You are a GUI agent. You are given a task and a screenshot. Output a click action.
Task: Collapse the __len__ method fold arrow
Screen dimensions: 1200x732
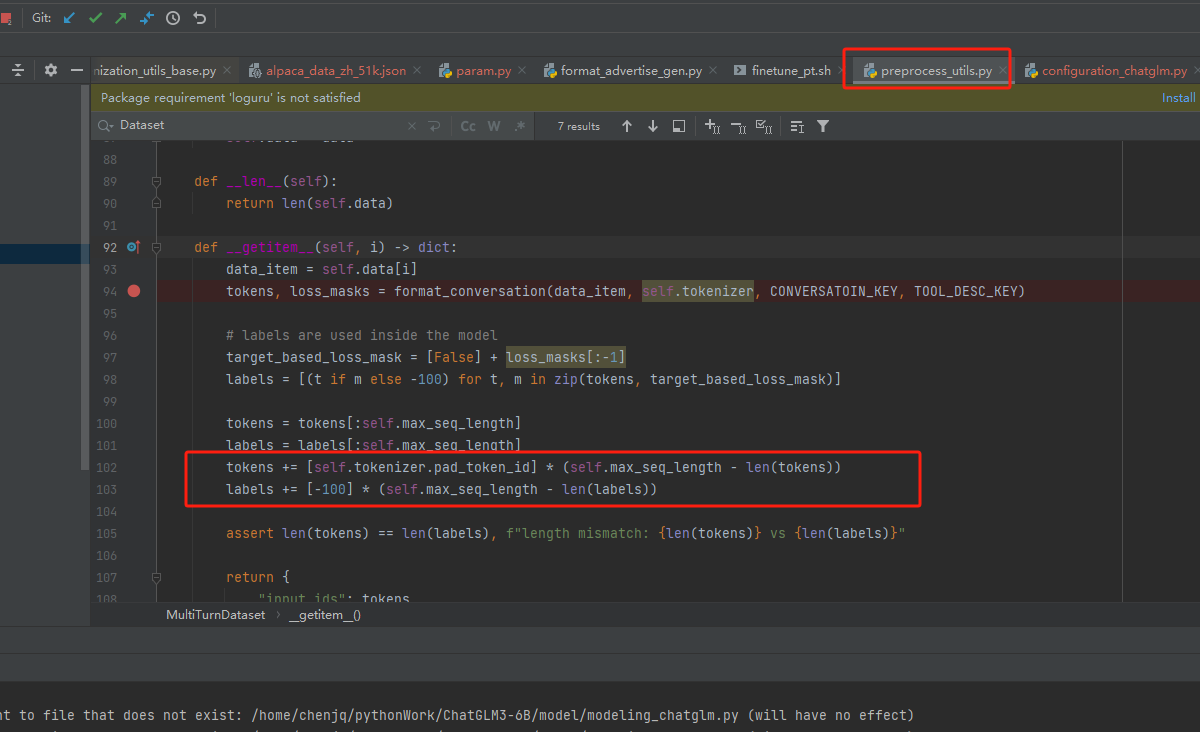tap(156, 181)
